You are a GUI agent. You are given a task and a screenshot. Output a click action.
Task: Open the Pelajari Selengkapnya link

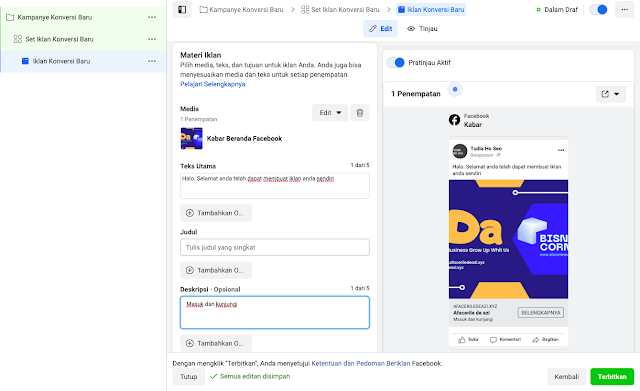(x=213, y=84)
